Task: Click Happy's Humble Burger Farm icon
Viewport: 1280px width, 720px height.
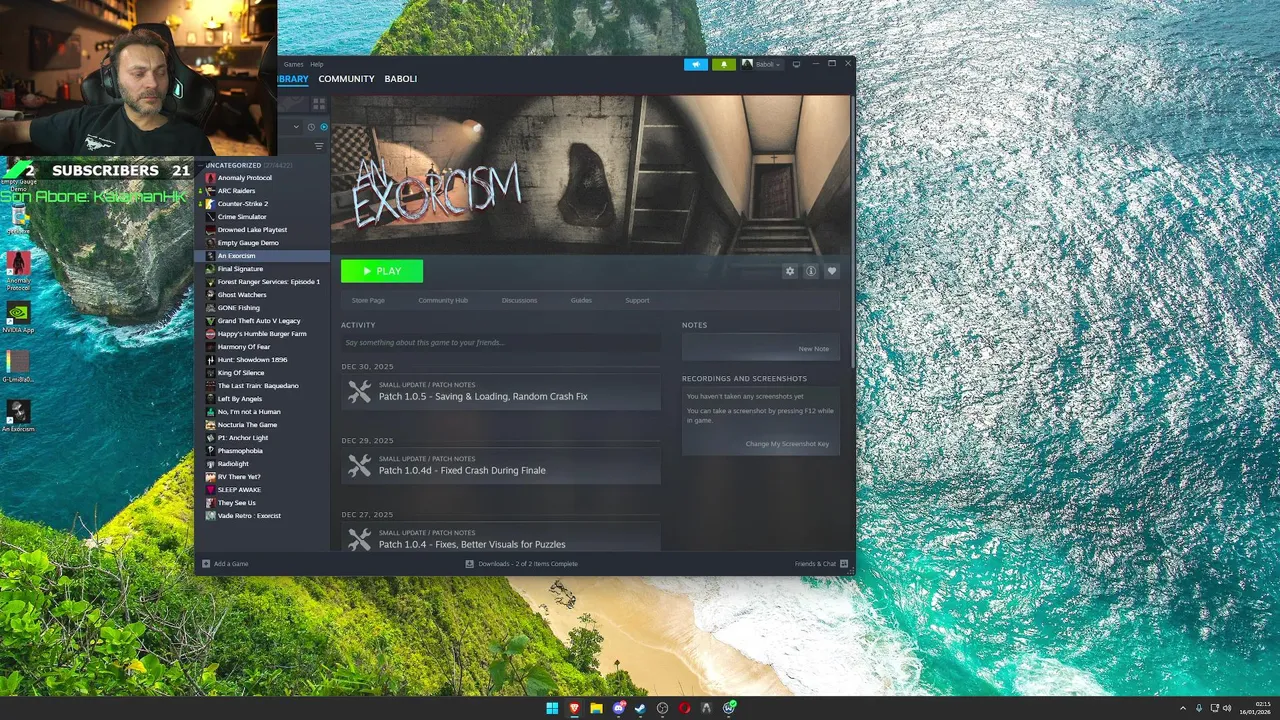Action: click(210, 334)
